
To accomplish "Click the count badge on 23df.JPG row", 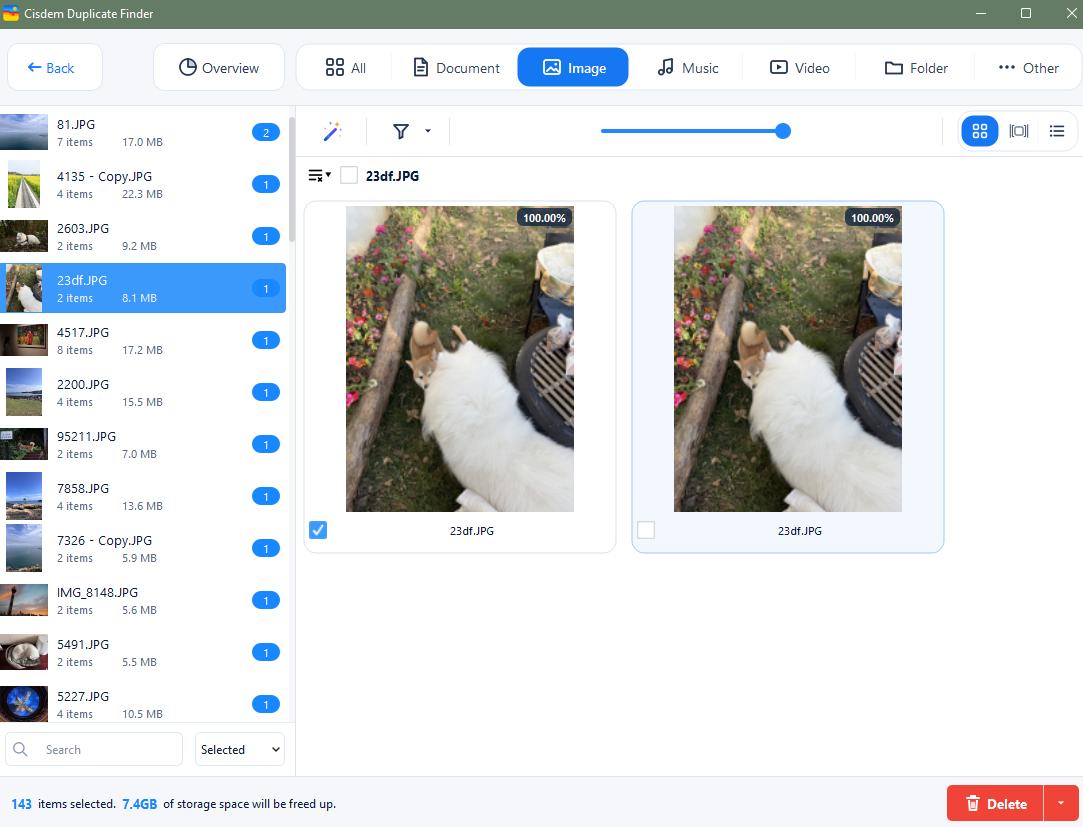I will [266, 288].
